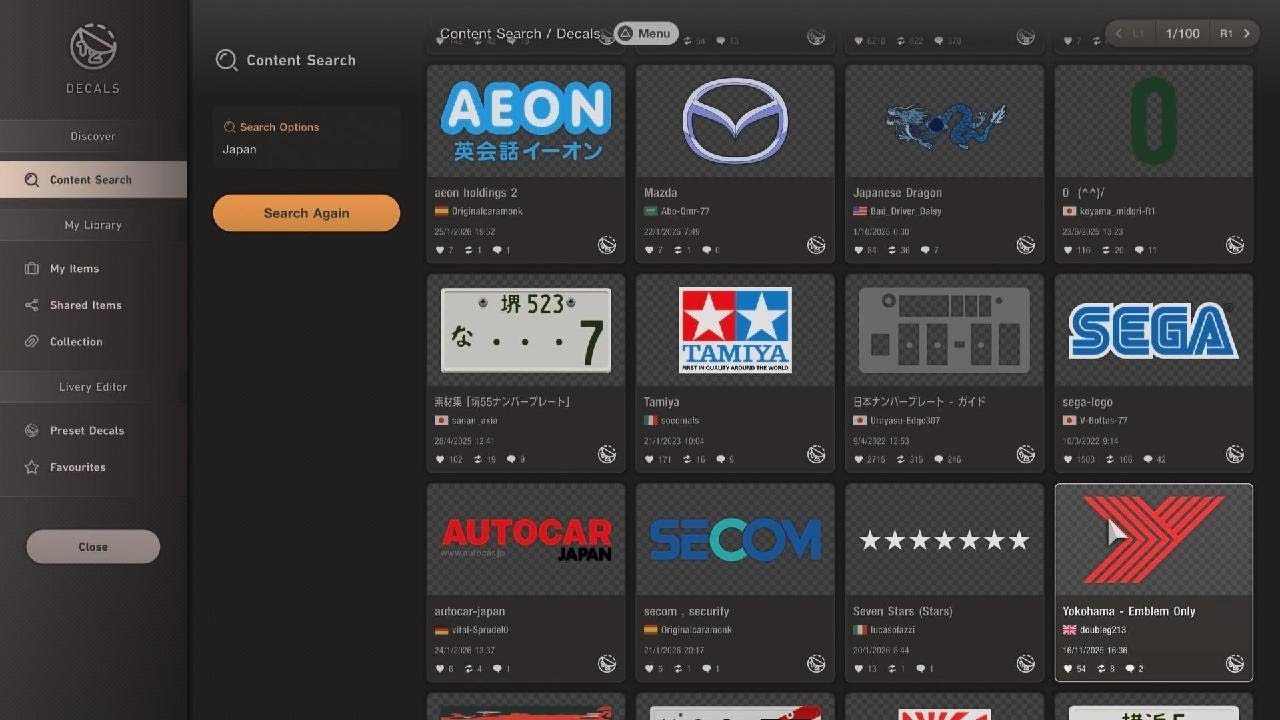The height and width of the screenshot is (720, 1280).
Task: Click the heart icon on Japanese Dragon card
Action: 859,250
